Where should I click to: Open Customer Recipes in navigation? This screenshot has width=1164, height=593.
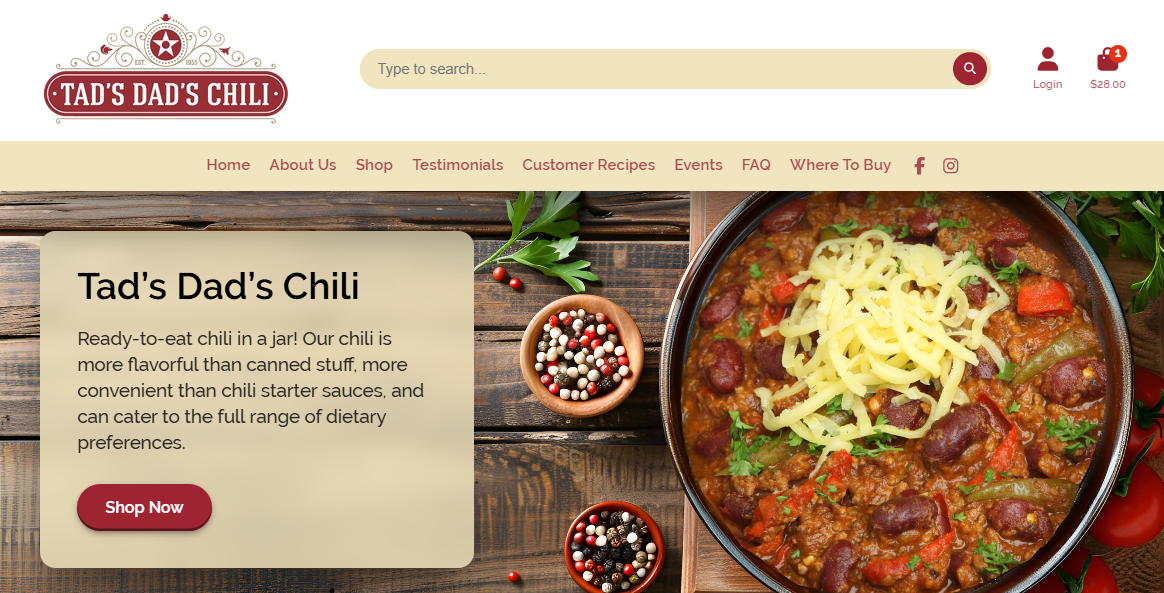coord(589,165)
